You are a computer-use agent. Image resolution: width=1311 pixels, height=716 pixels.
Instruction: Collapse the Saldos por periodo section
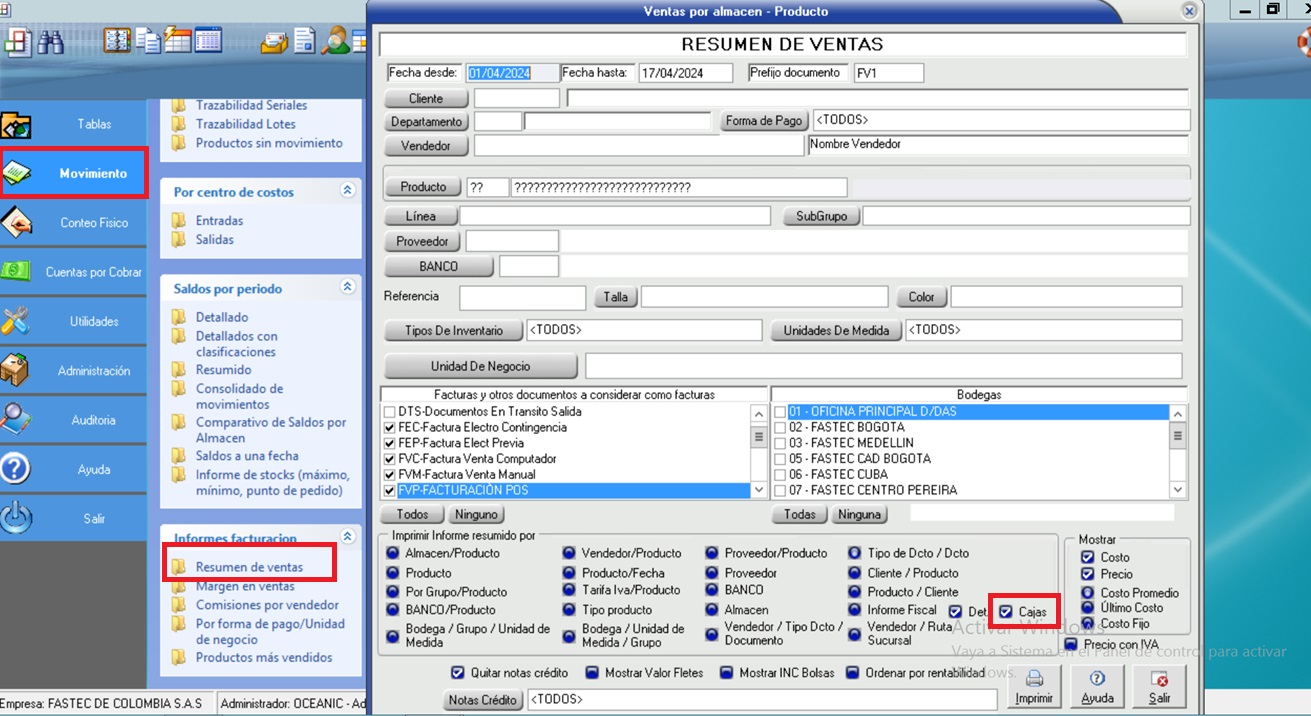[347, 288]
